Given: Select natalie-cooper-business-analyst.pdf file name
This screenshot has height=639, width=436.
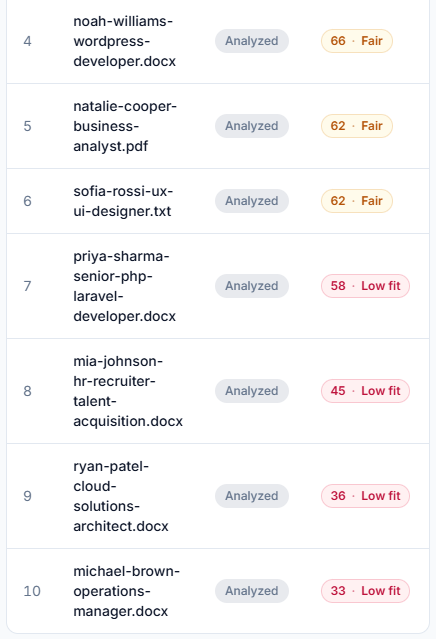Looking at the screenshot, I should [x=125, y=126].
